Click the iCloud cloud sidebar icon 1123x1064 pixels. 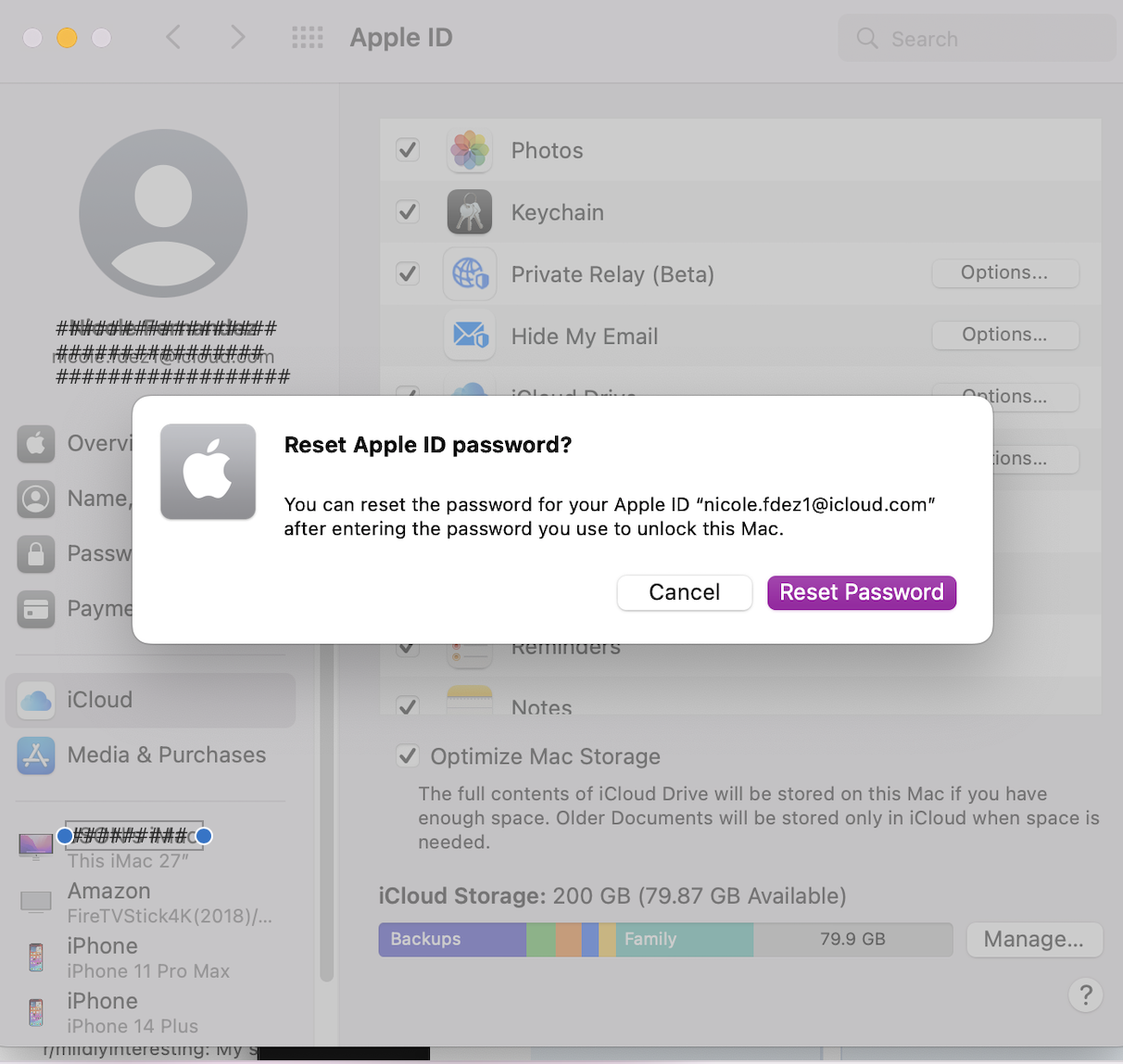coord(36,700)
